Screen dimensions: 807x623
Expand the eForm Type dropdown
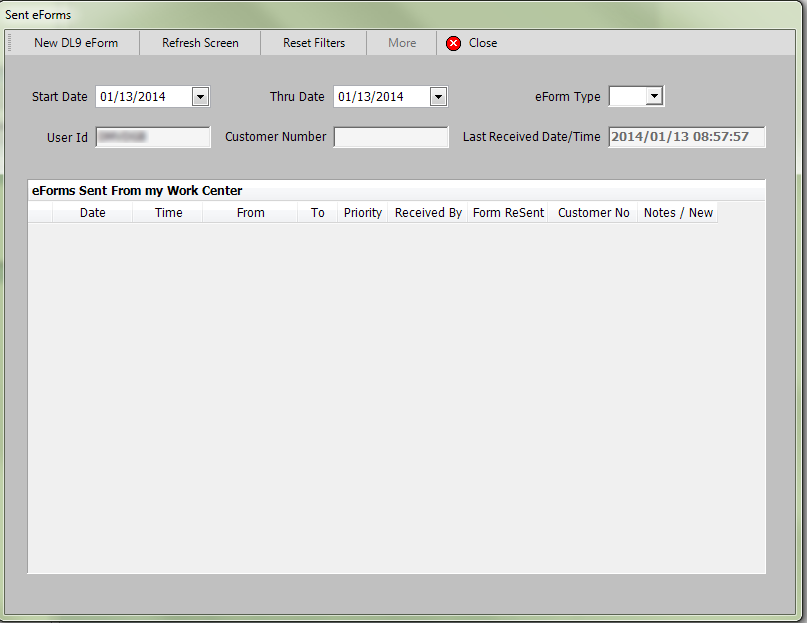pyautogui.click(x=654, y=96)
